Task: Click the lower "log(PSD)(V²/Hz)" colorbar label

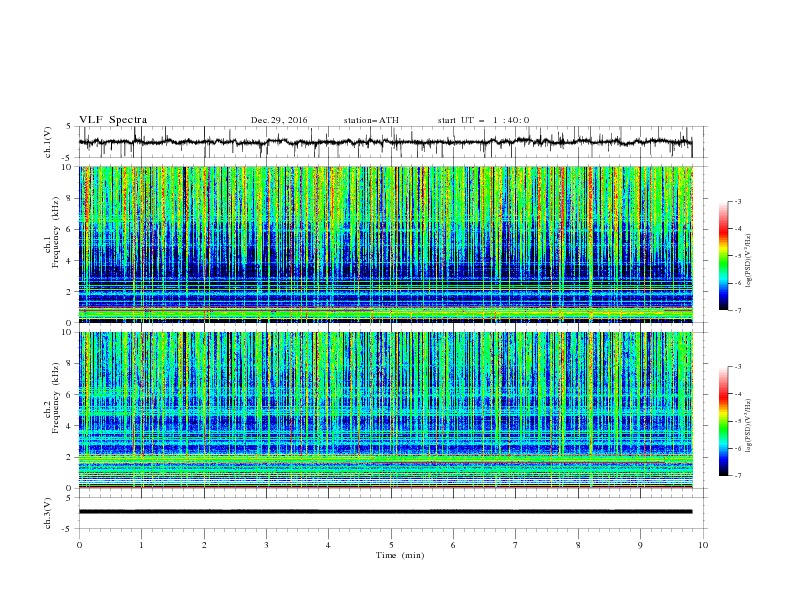Action: pyautogui.click(x=748, y=425)
